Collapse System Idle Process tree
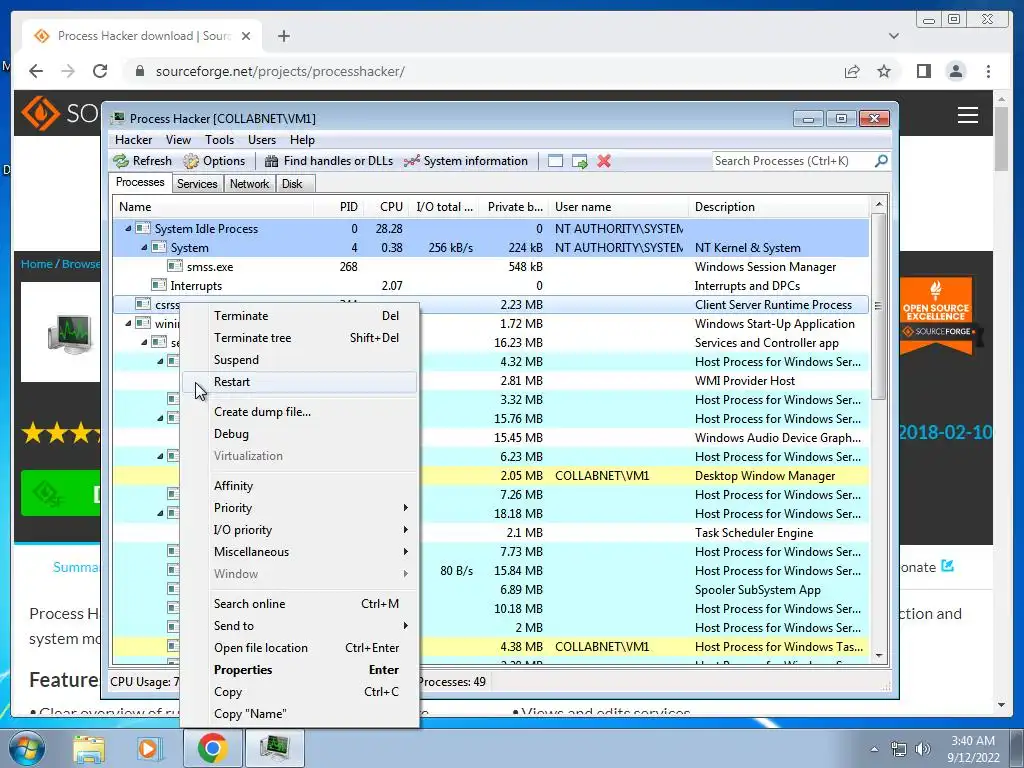Screen dimensions: 1024x768 pyautogui.click(x=128, y=229)
